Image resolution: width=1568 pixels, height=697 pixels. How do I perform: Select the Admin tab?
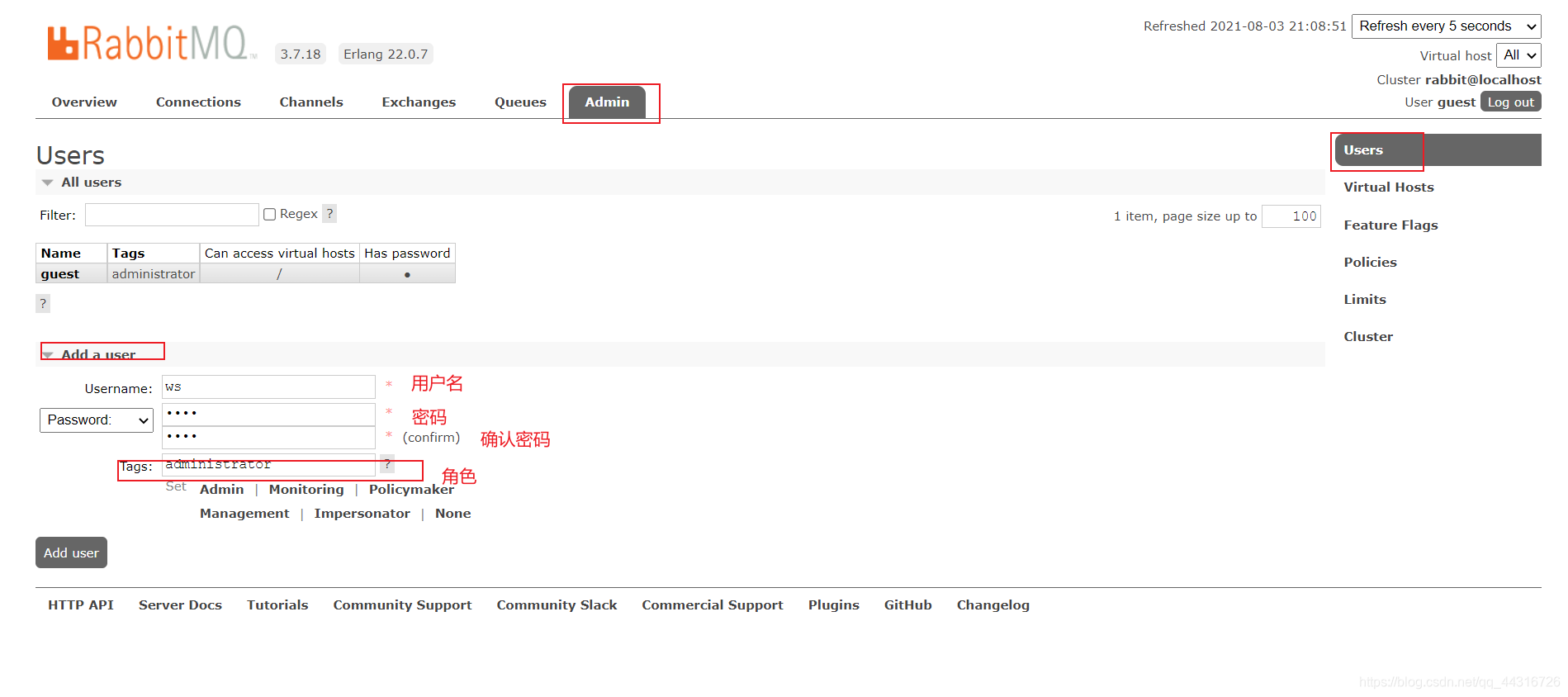[607, 102]
